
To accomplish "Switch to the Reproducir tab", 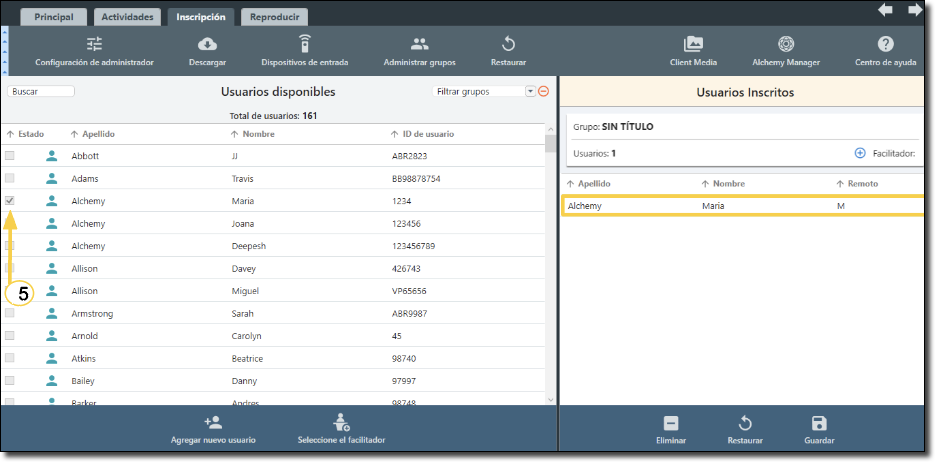I will [274, 17].
